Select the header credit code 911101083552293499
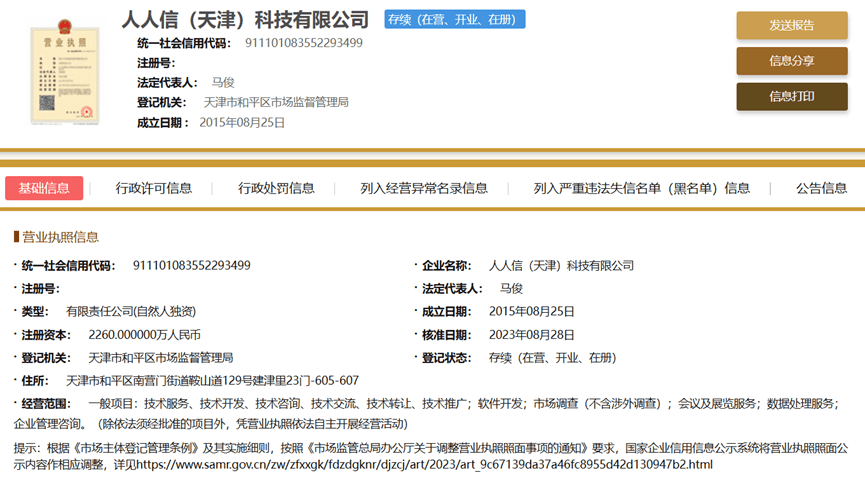The image size is (865, 487). 303,43
